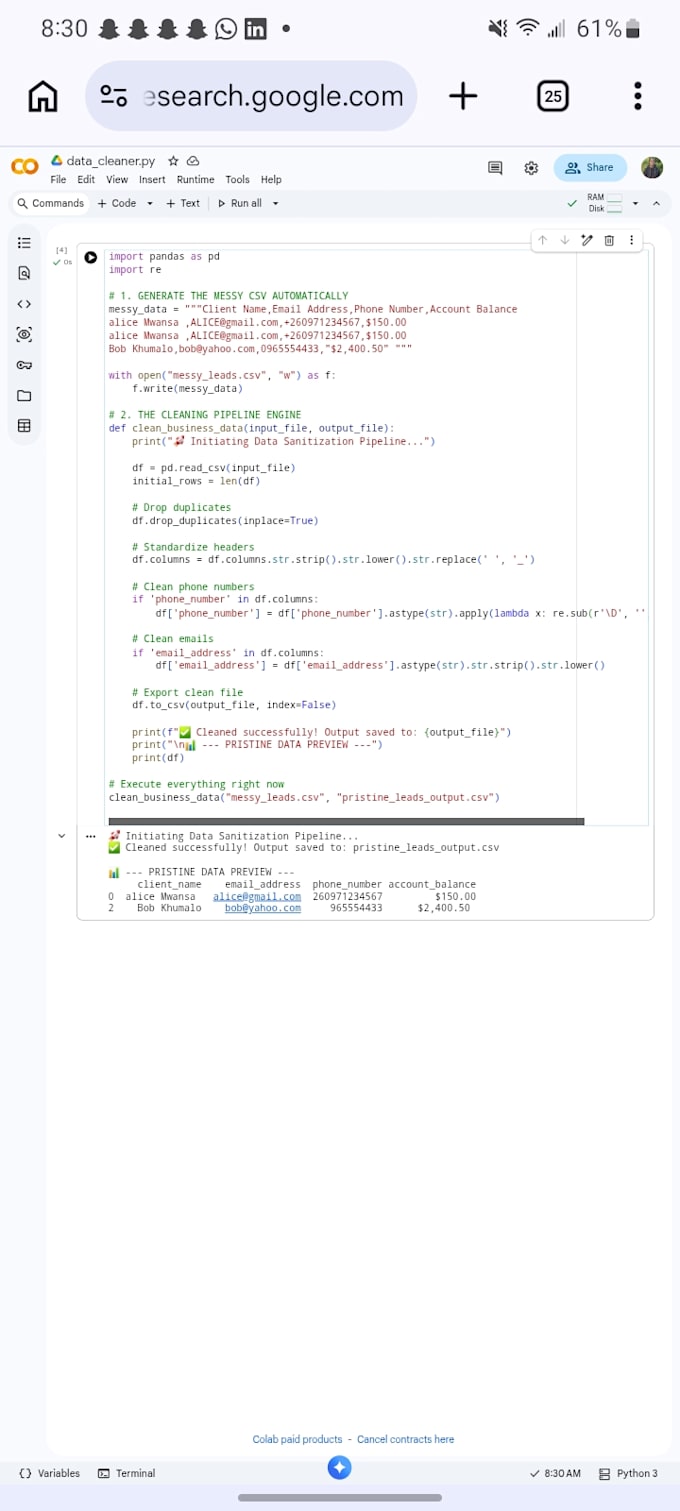Image resolution: width=680 pixels, height=1511 pixels.
Task: Click alice@gmail.com link in output
Action: pyautogui.click(x=257, y=897)
